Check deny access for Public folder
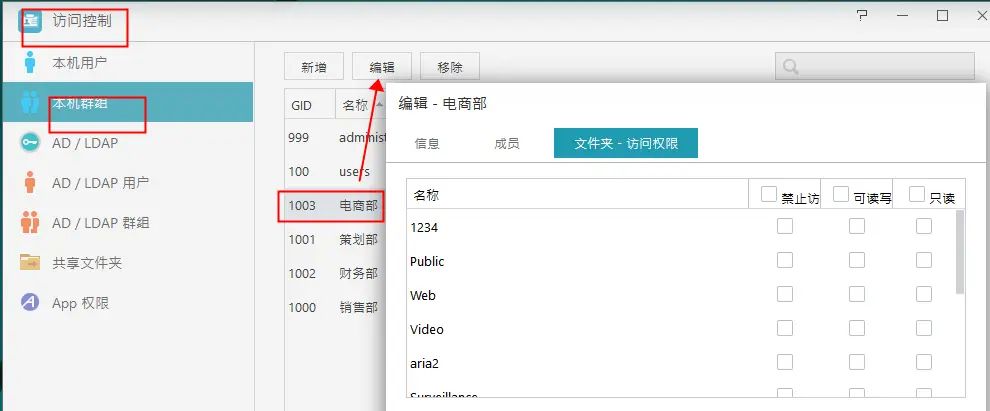Image resolution: width=990 pixels, height=411 pixels. coord(785,260)
